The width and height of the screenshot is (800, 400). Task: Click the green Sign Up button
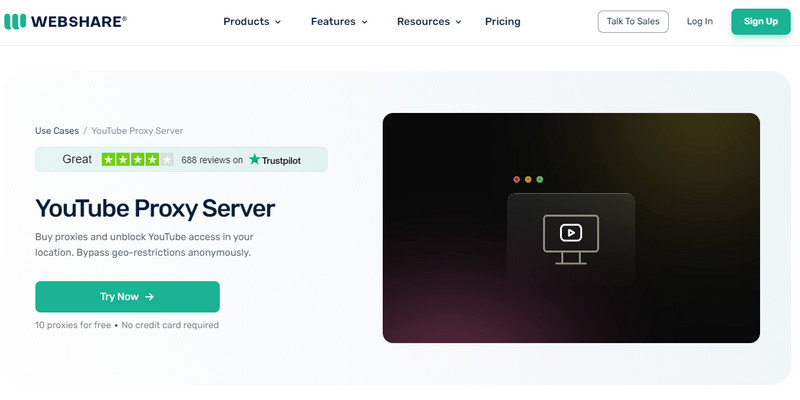[x=761, y=21]
